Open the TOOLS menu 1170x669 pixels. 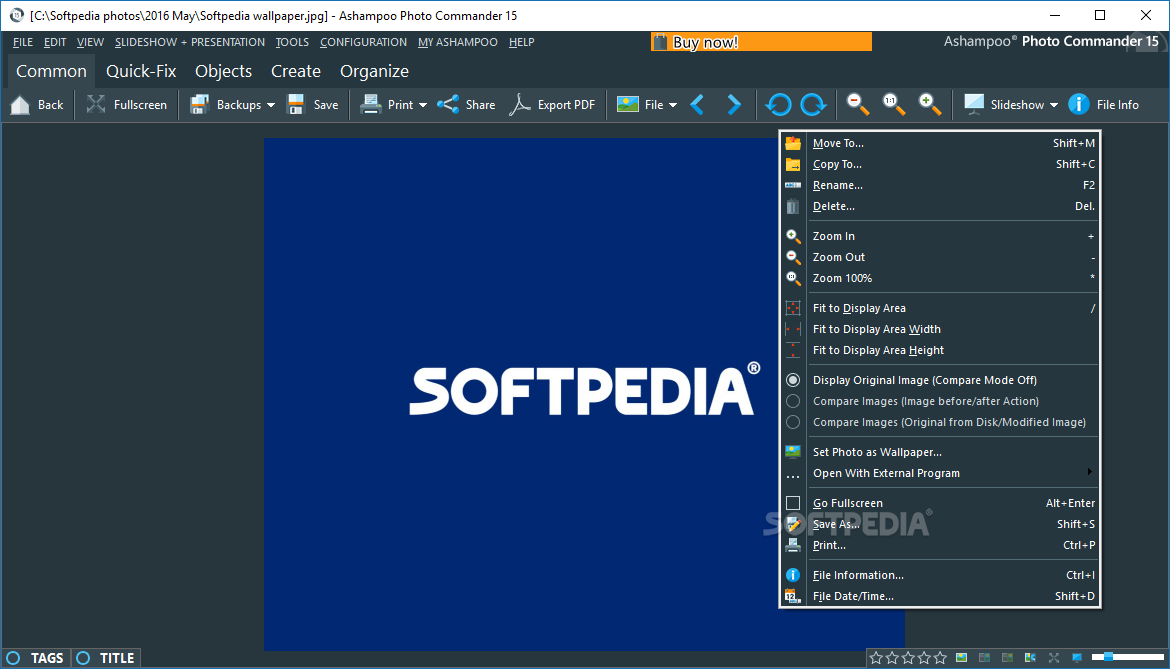[x=292, y=43]
